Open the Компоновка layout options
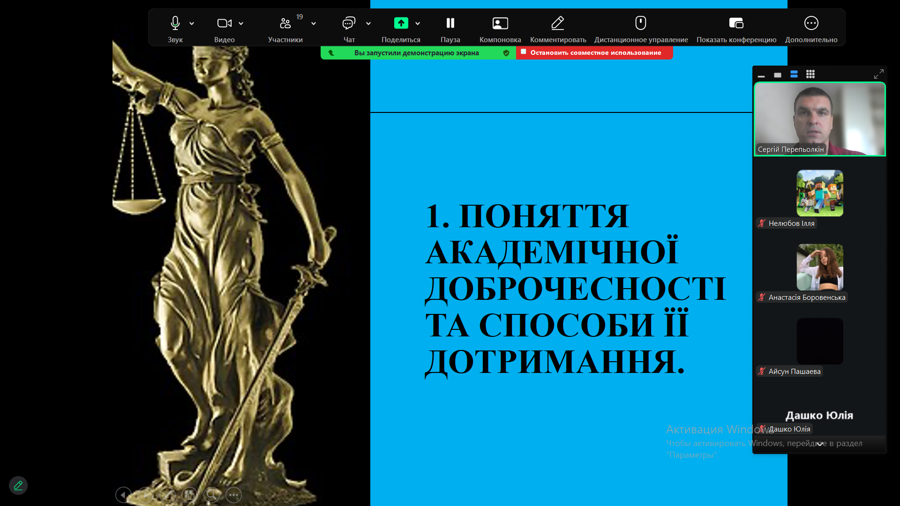Viewport: 900px width, 506px height. point(500,23)
